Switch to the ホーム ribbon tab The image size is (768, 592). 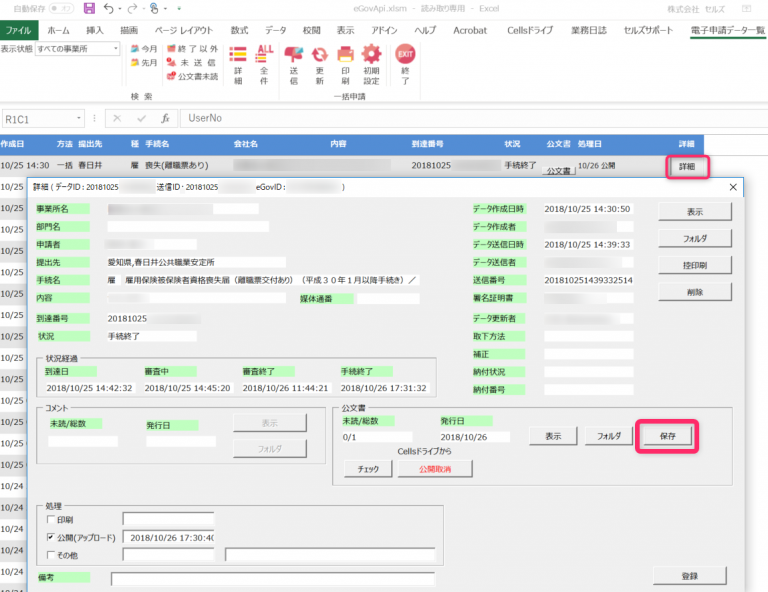[58, 30]
